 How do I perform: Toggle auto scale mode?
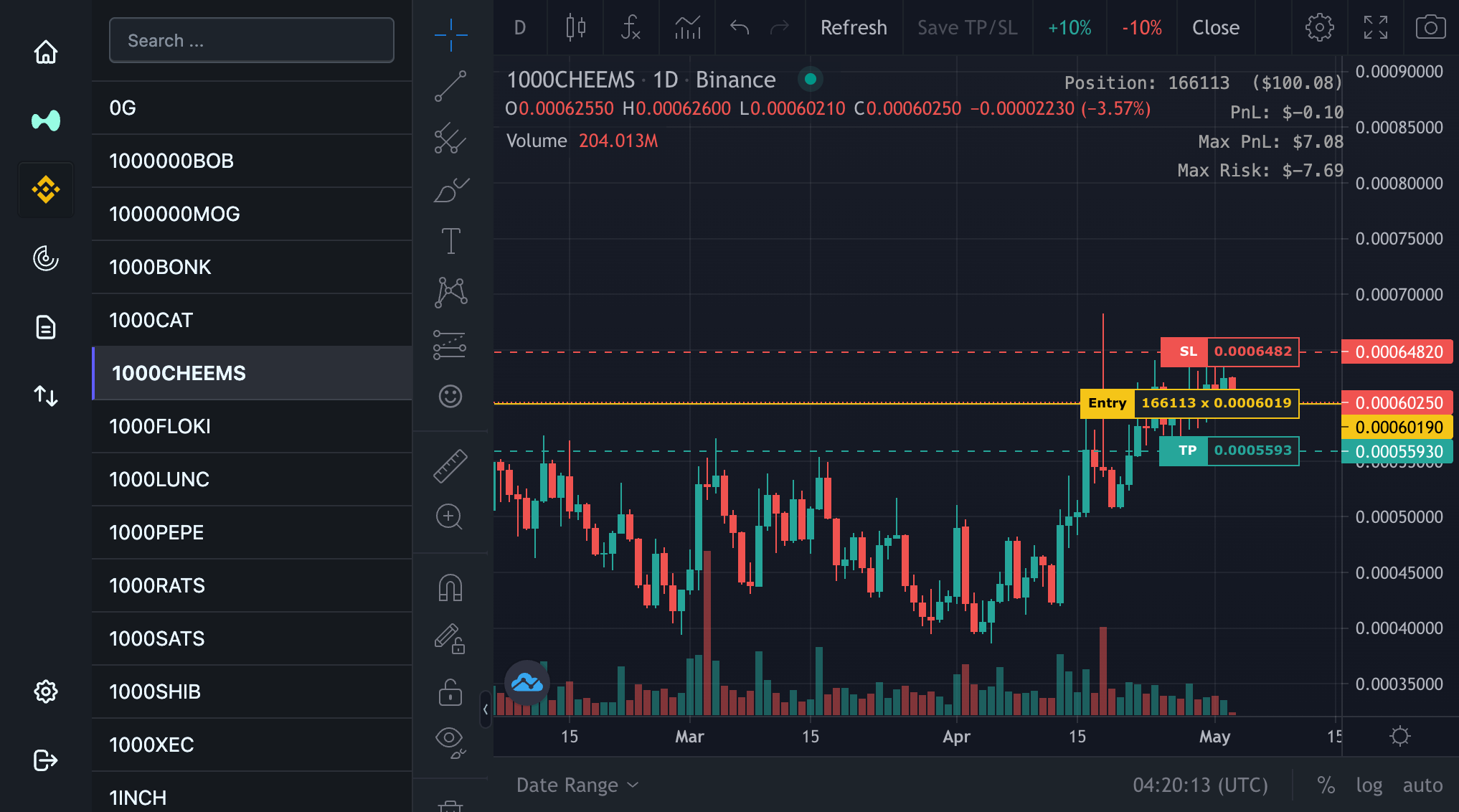point(1422,785)
